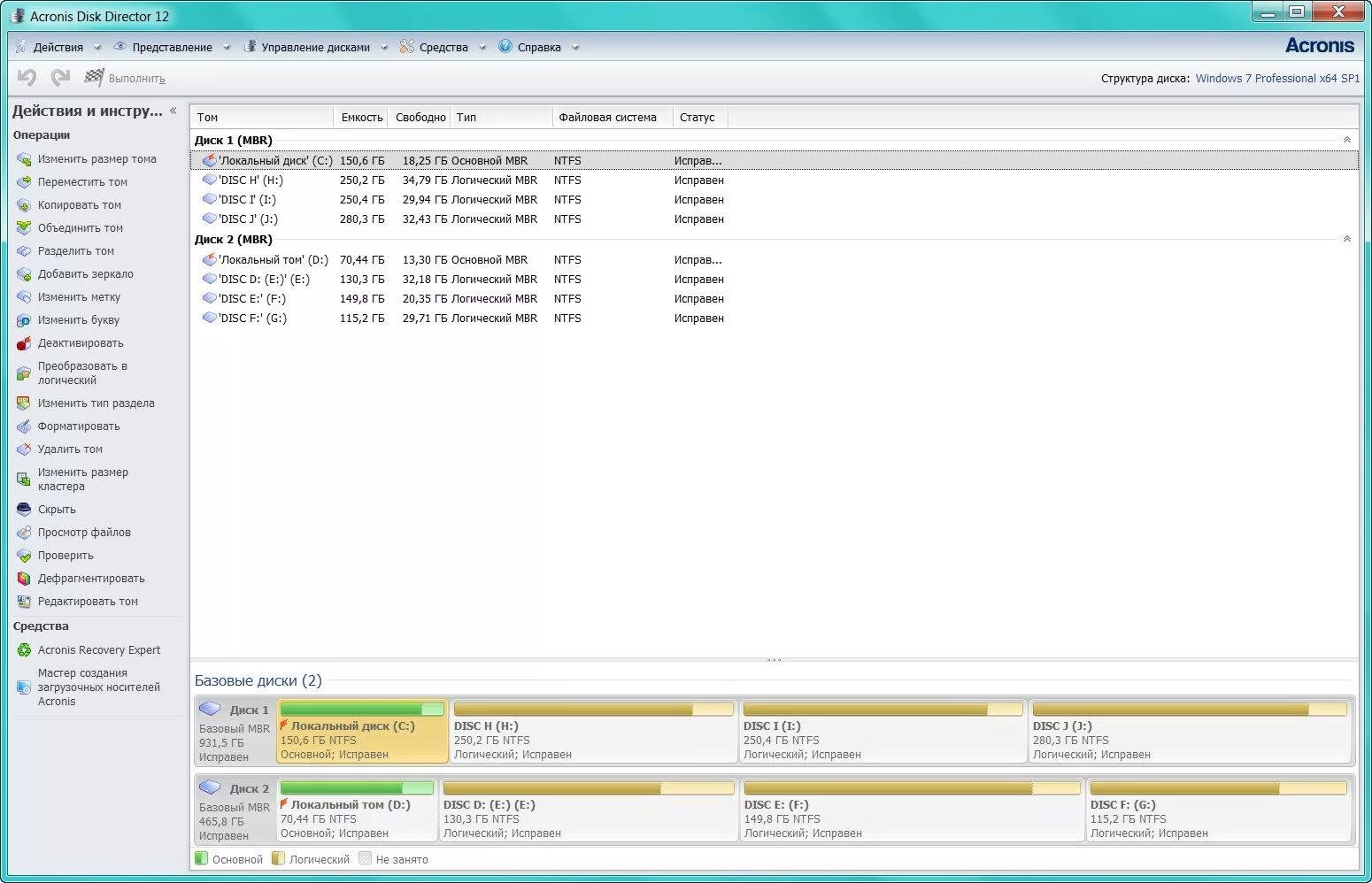The image size is (1372, 883).
Task: Click the Изменить размер тома icon
Action: pyautogui.click(x=24, y=159)
